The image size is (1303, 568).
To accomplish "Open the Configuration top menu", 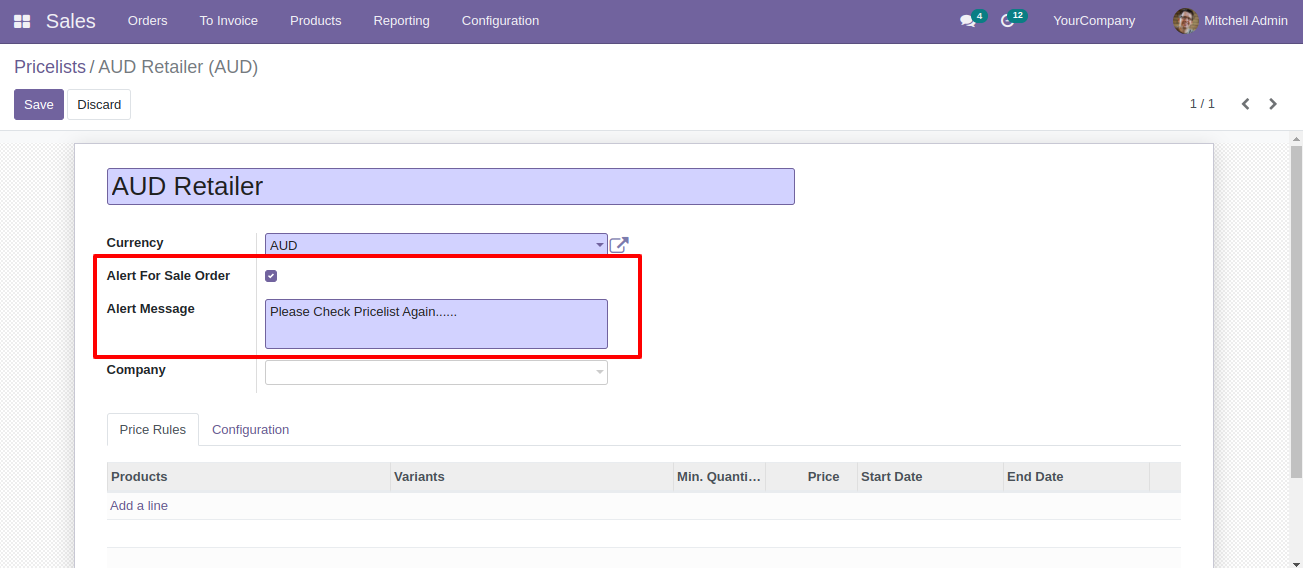I will coord(500,21).
